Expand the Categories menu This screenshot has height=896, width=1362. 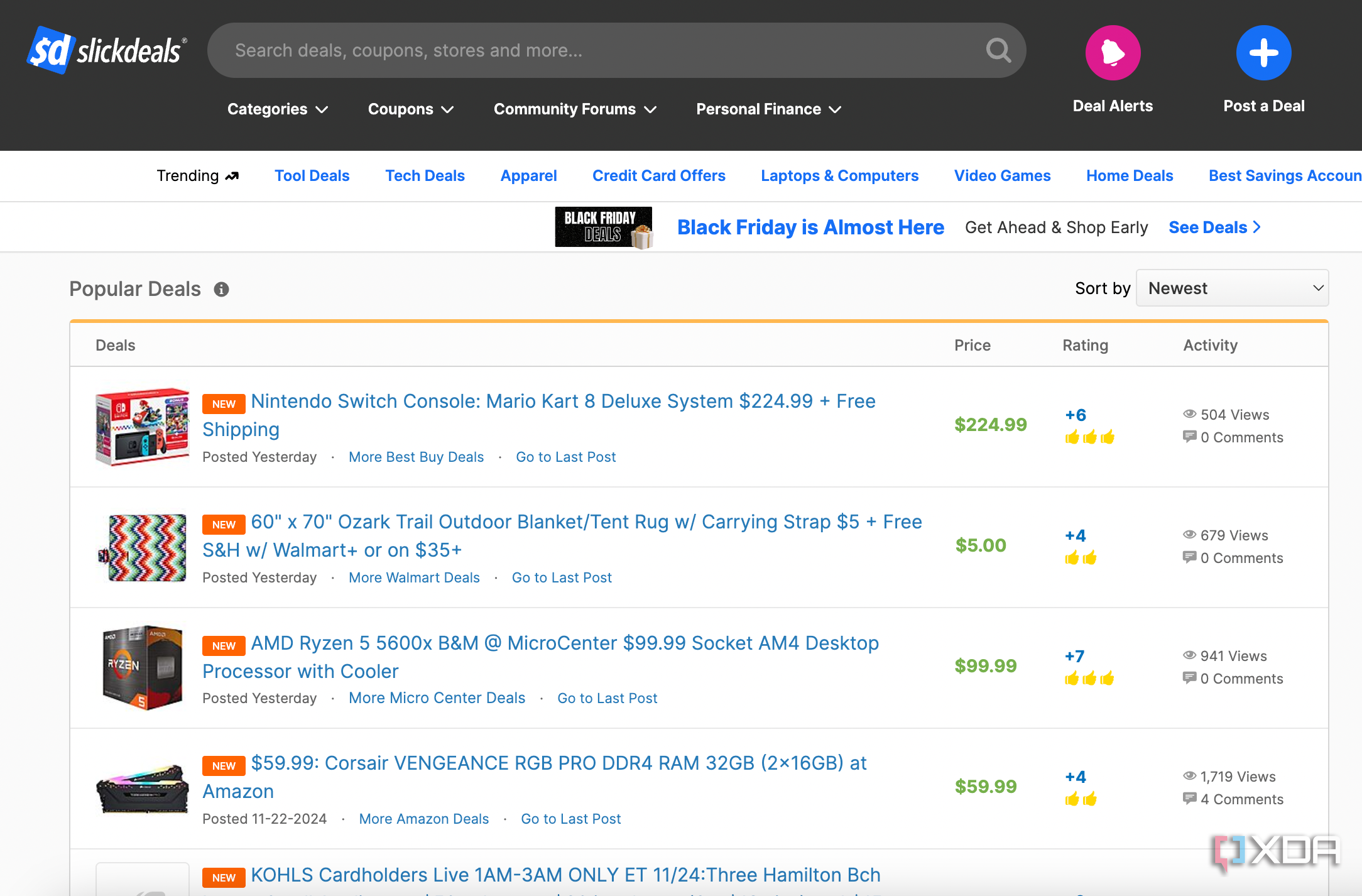(277, 109)
